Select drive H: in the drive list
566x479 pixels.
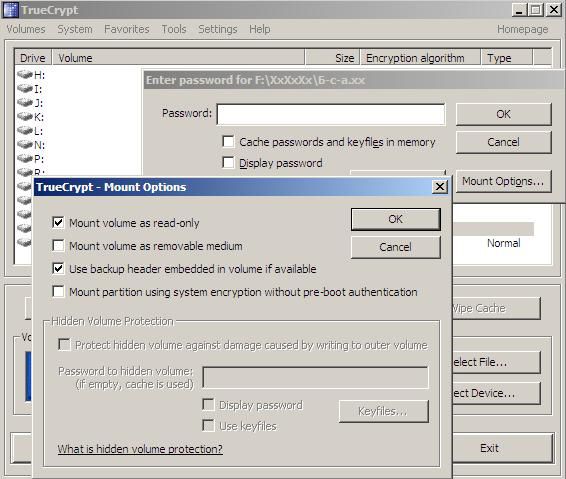point(31,75)
